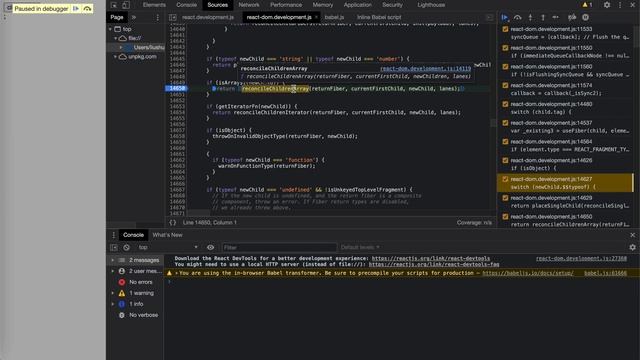Toggle the console sidebar icon
Image resolution: width=640 pixels, height=360 pixels.
[x=114, y=247]
